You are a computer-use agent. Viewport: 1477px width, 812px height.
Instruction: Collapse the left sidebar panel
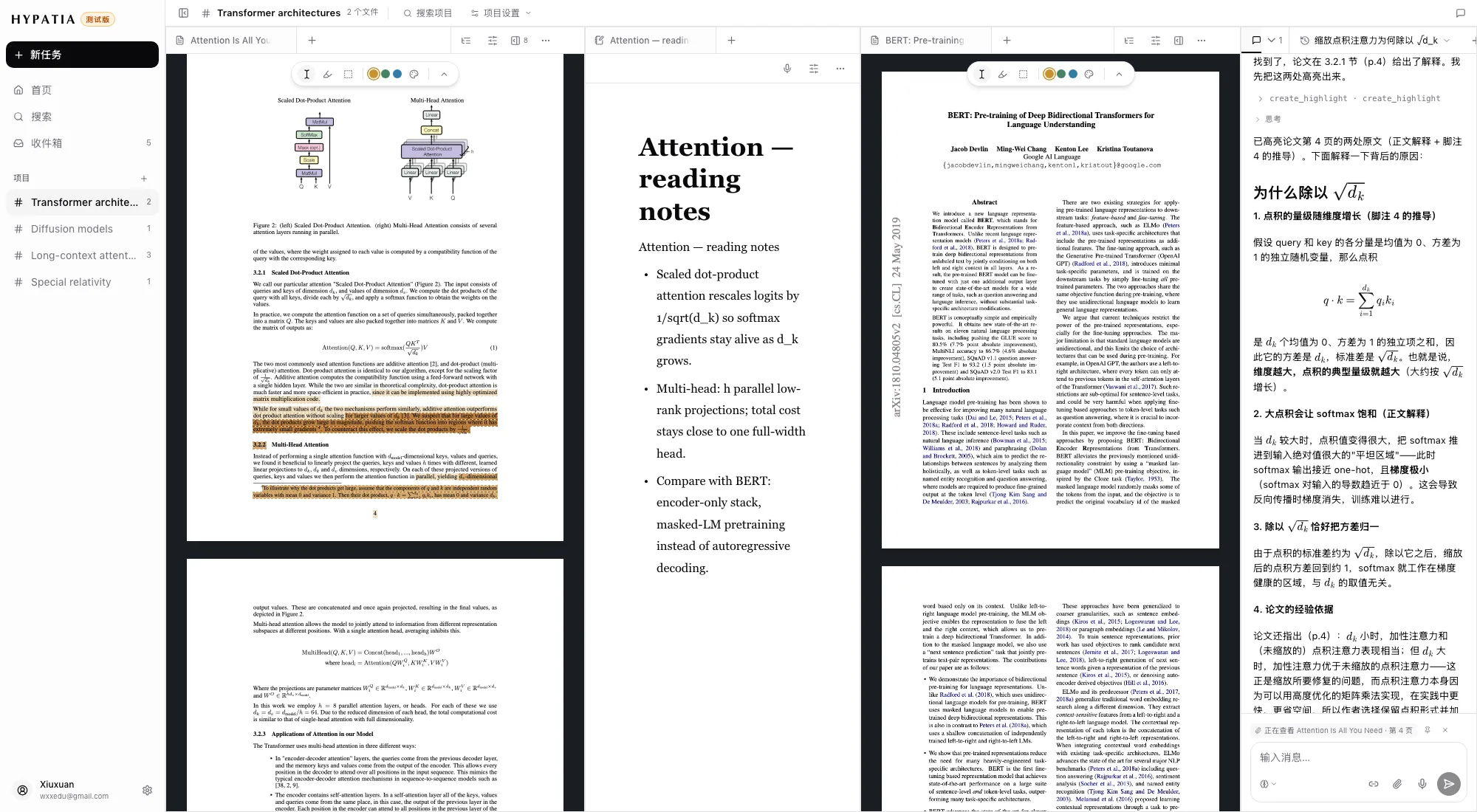[184, 13]
